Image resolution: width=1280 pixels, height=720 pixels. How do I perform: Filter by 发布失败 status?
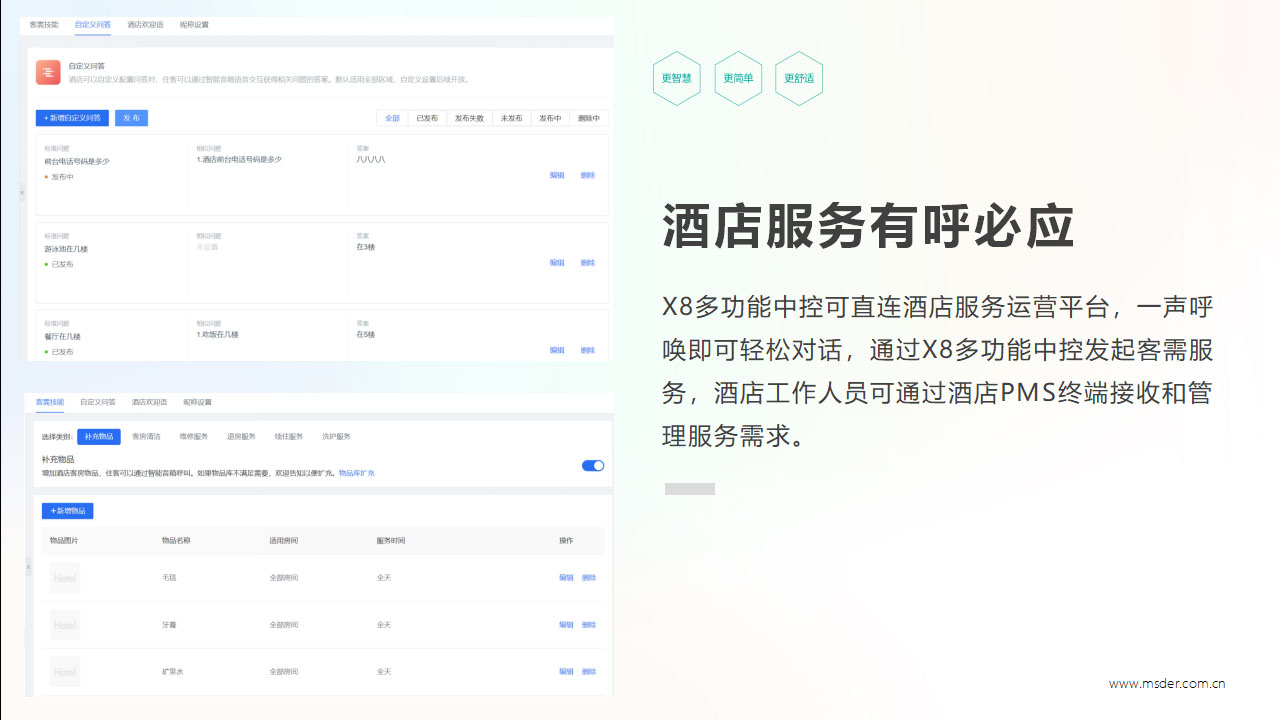coord(469,118)
